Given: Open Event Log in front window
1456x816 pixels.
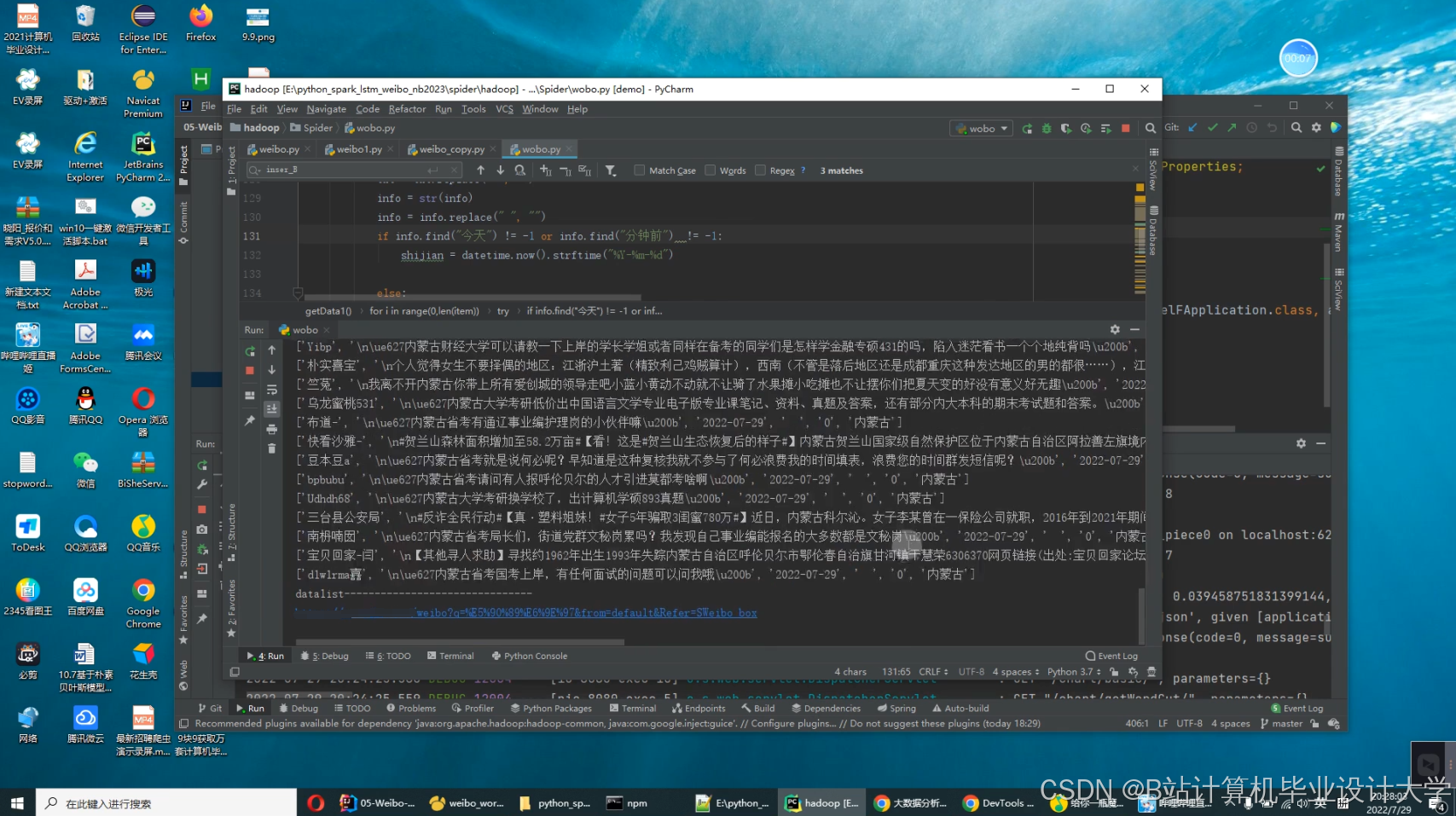Looking at the screenshot, I should click(x=1111, y=656).
